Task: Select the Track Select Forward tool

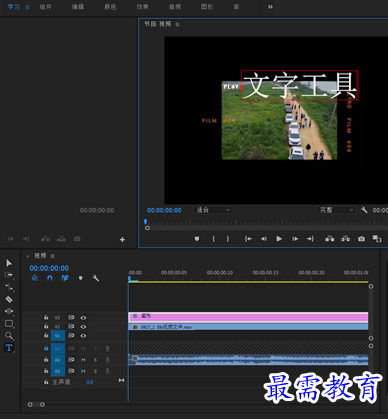Action: pos(9,275)
